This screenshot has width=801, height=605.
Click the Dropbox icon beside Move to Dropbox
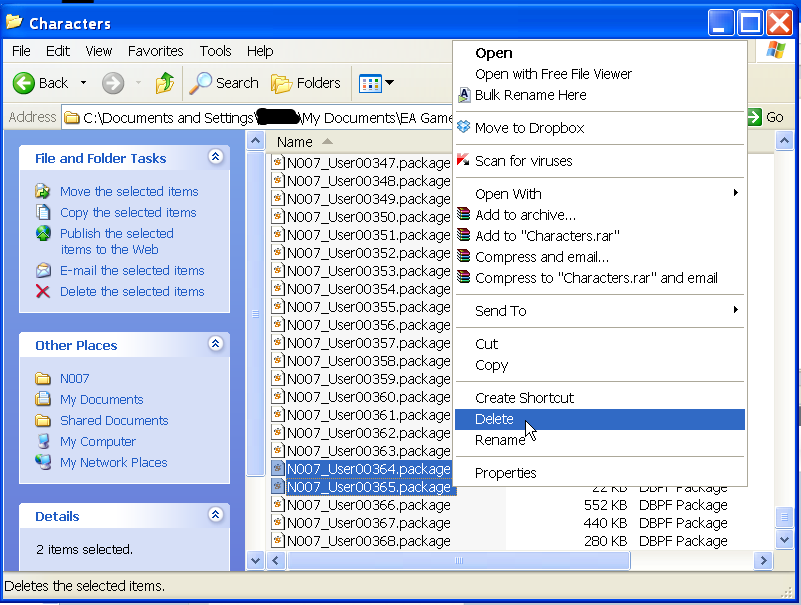tap(463, 127)
